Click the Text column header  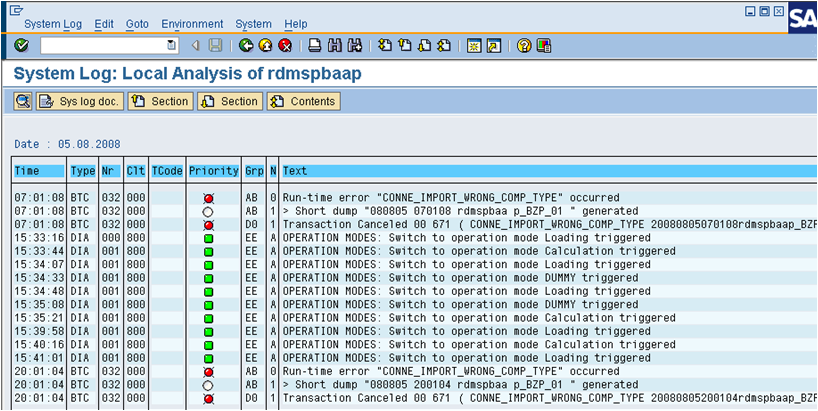coord(549,171)
